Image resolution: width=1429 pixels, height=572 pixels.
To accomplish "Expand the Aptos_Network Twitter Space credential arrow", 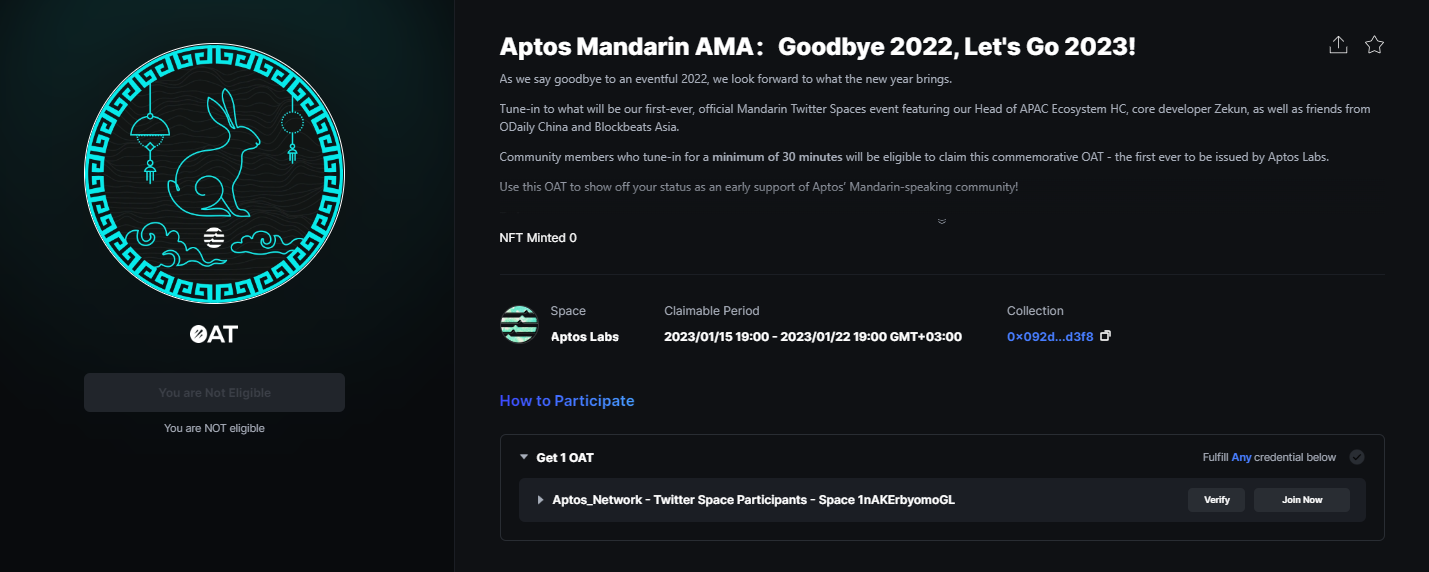I will click(x=541, y=500).
